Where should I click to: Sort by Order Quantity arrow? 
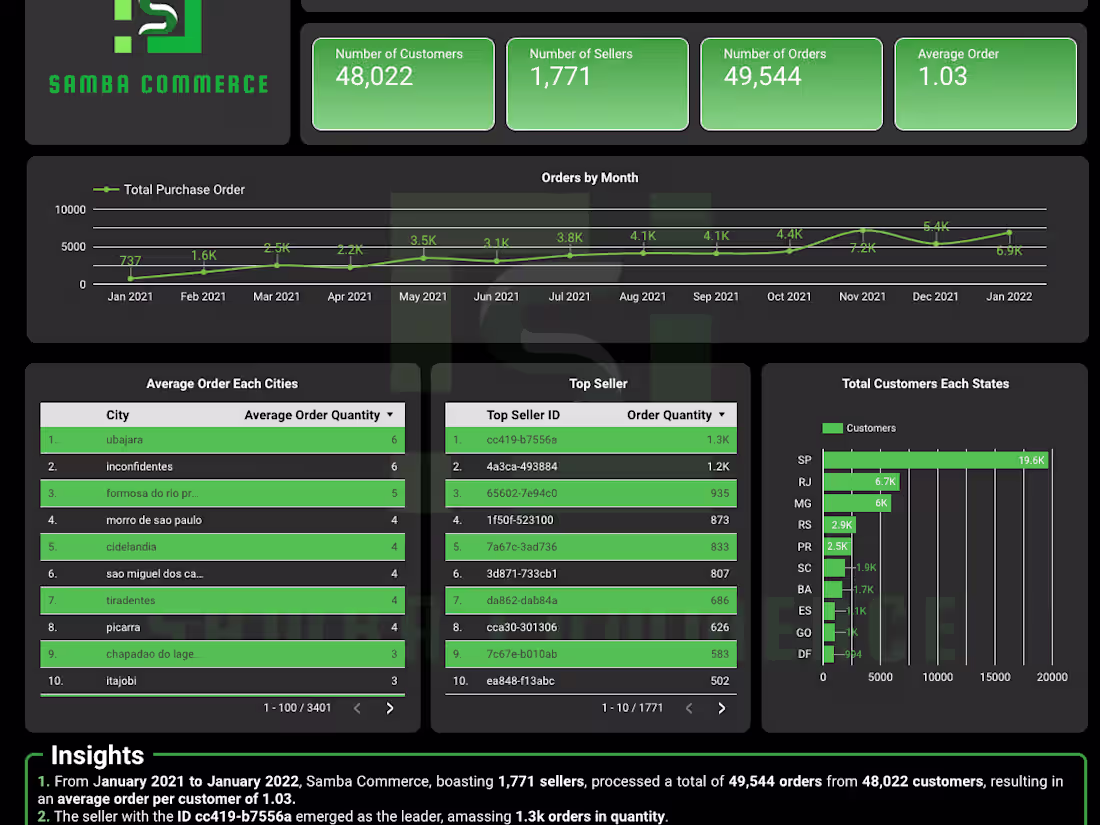coord(722,415)
